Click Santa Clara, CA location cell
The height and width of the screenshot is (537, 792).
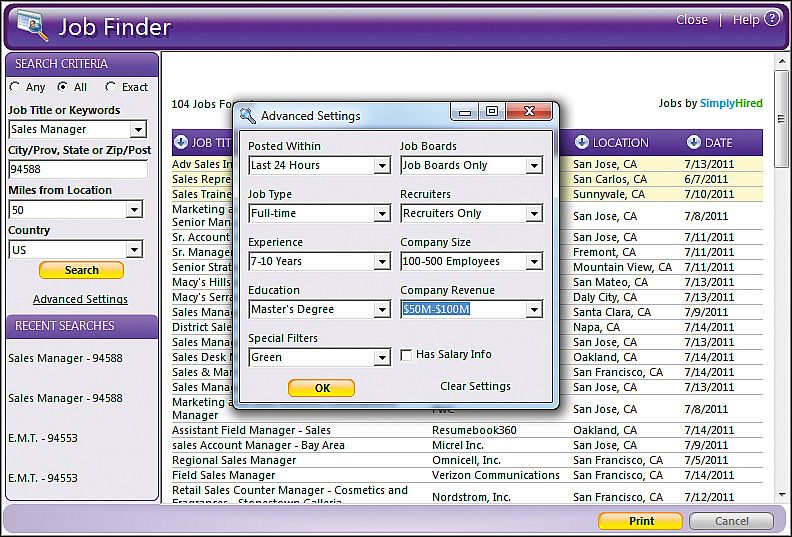coord(612,312)
